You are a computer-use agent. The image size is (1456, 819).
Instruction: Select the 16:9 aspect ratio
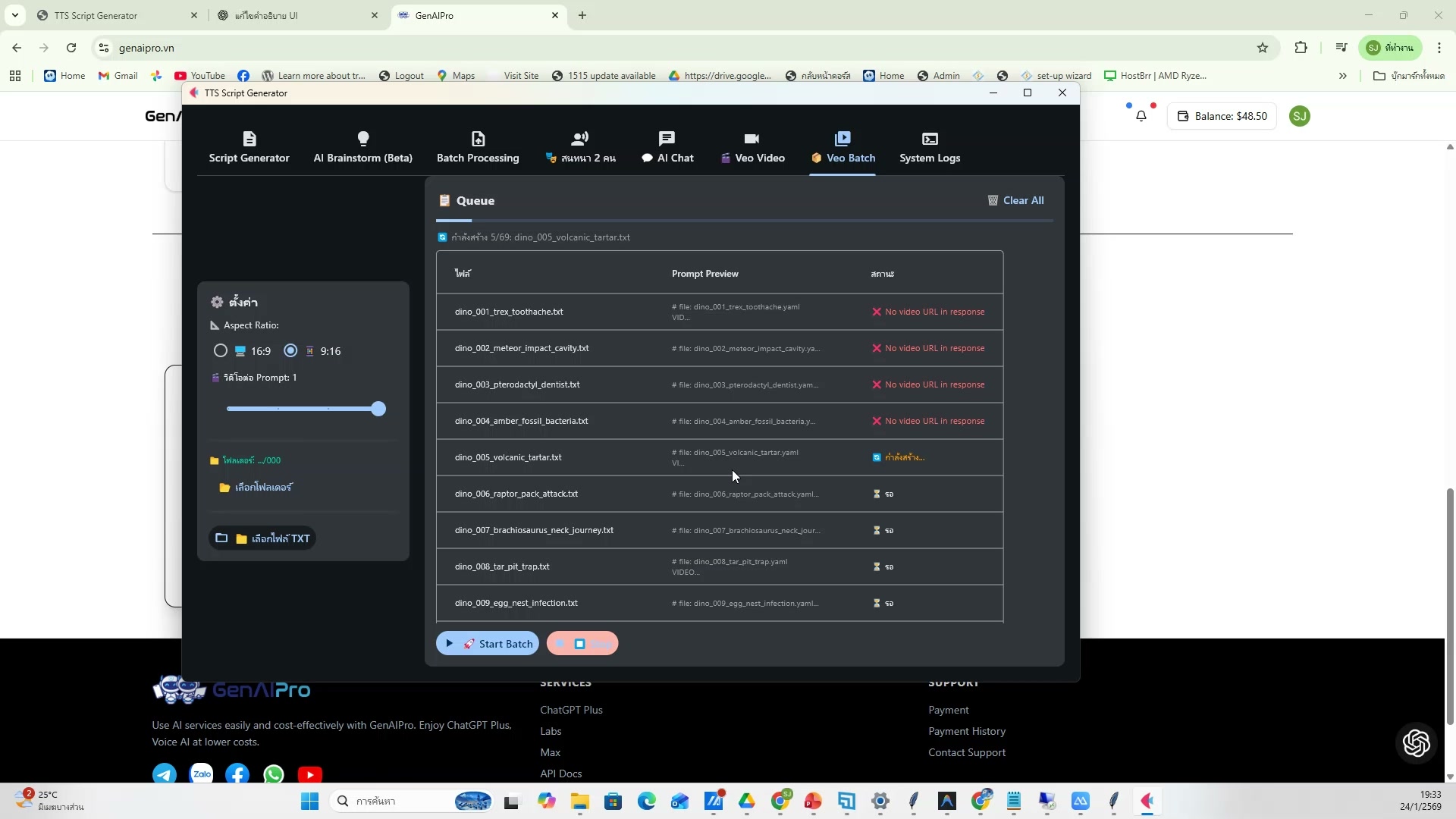221,351
